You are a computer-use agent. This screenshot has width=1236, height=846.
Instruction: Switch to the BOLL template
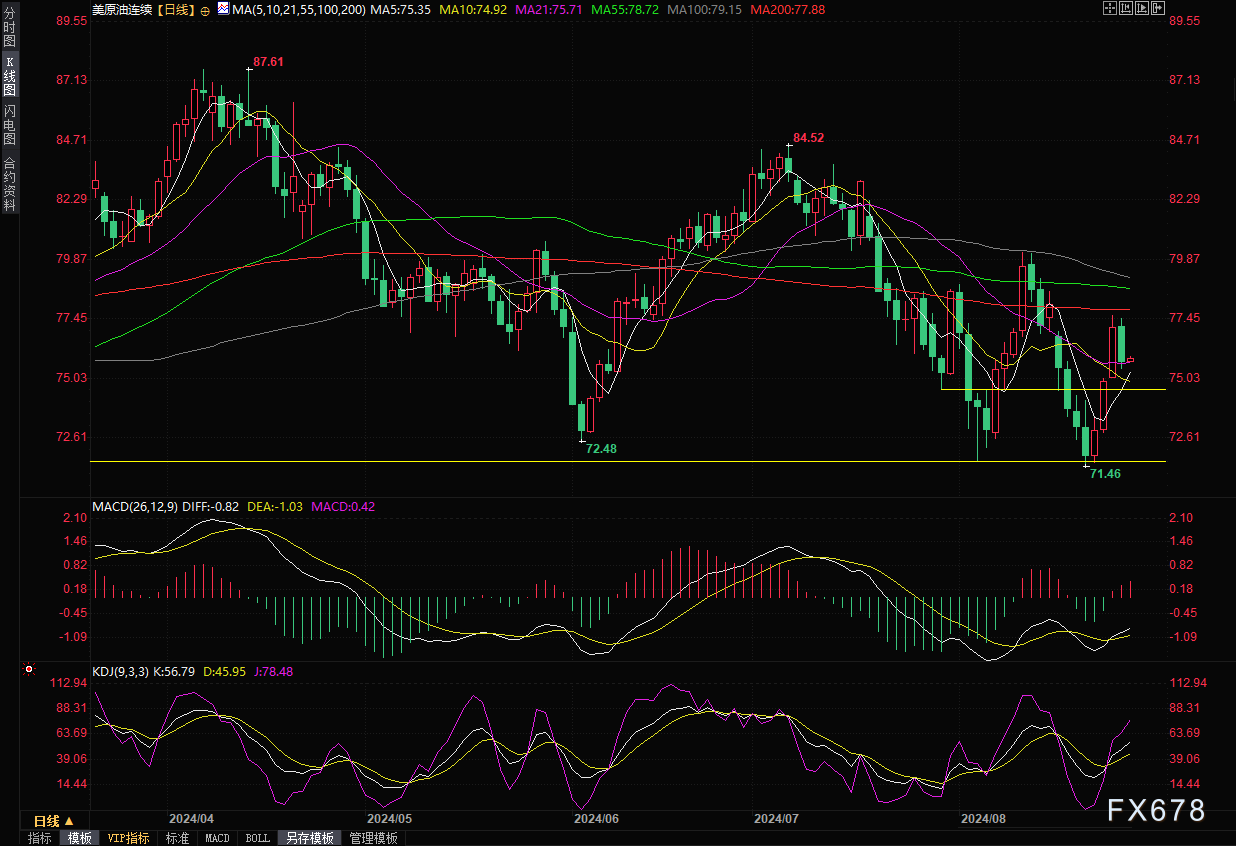(257, 838)
